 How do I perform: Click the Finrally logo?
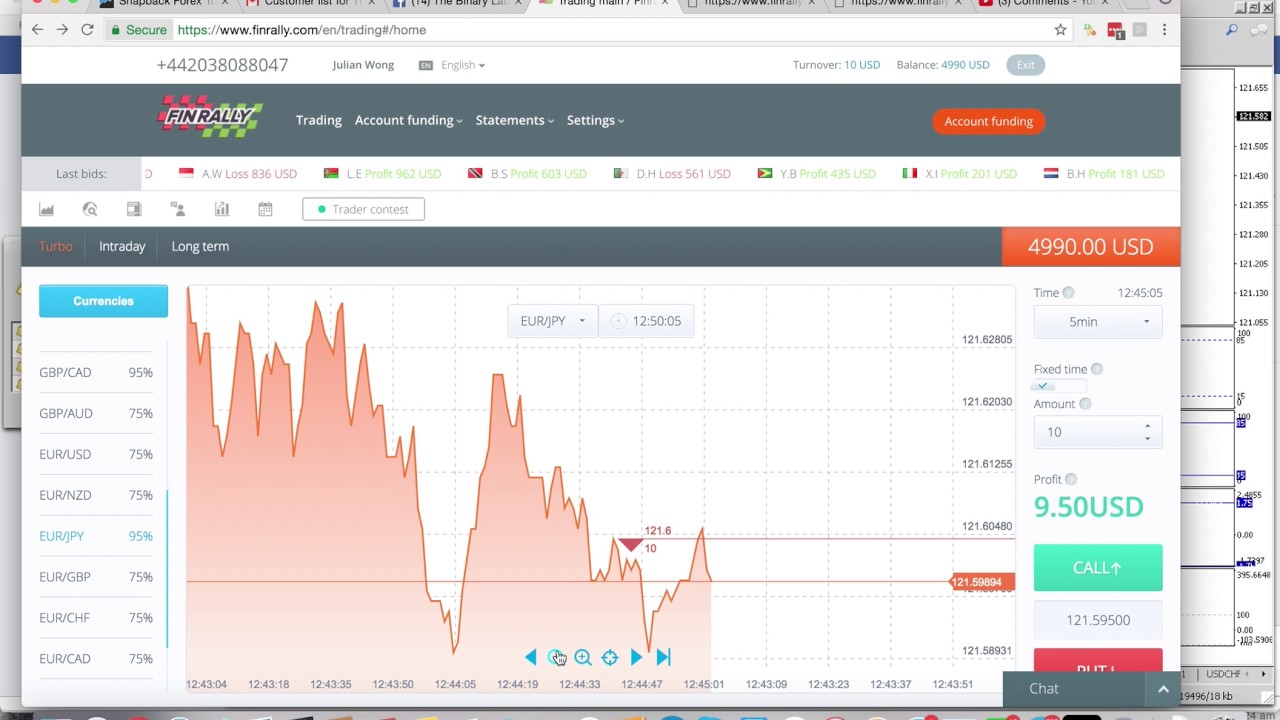210,116
